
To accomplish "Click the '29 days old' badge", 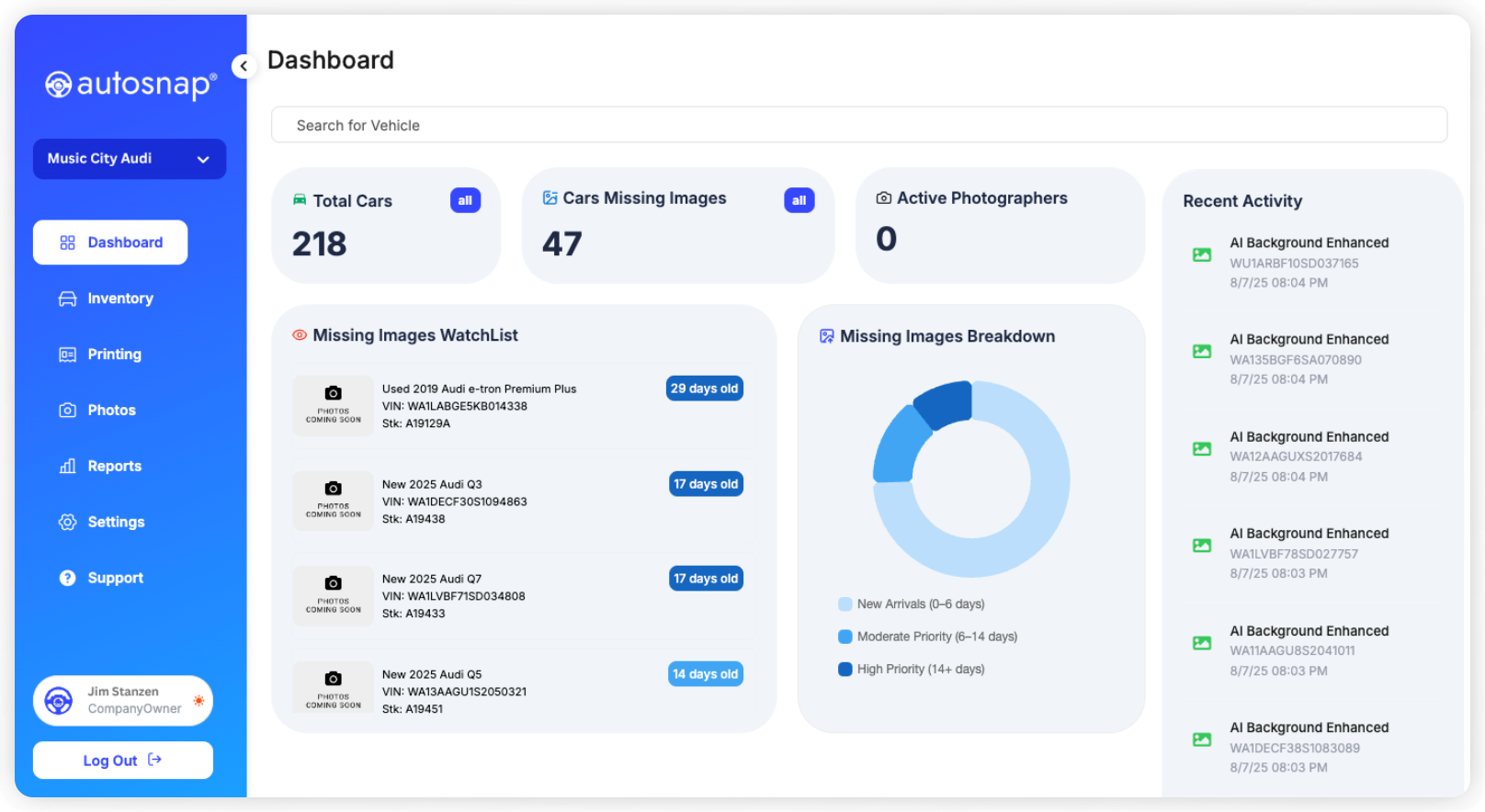I will 705,389.
